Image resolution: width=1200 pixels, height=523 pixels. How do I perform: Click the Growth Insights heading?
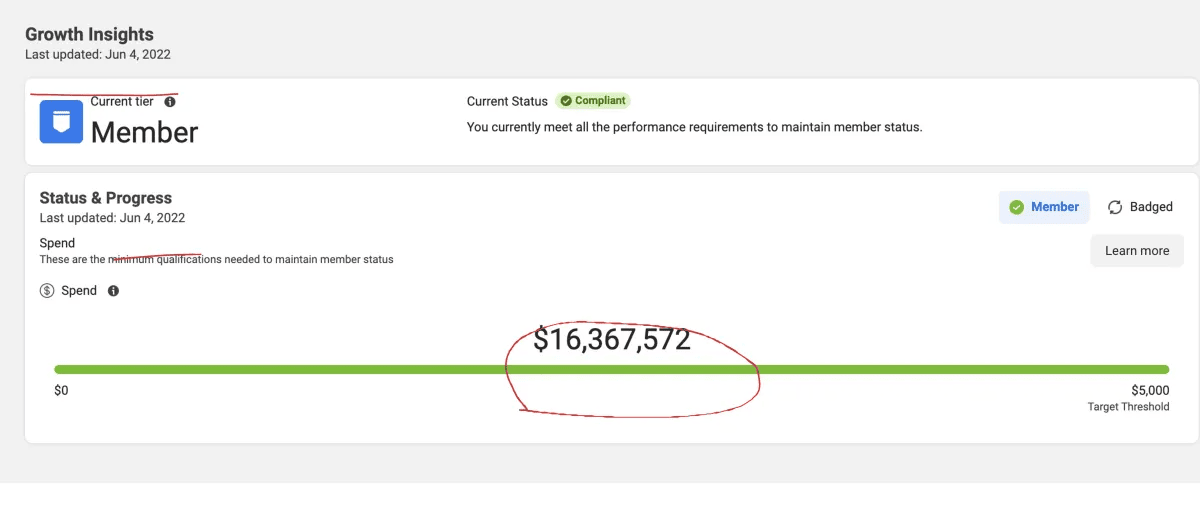(90, 35)
